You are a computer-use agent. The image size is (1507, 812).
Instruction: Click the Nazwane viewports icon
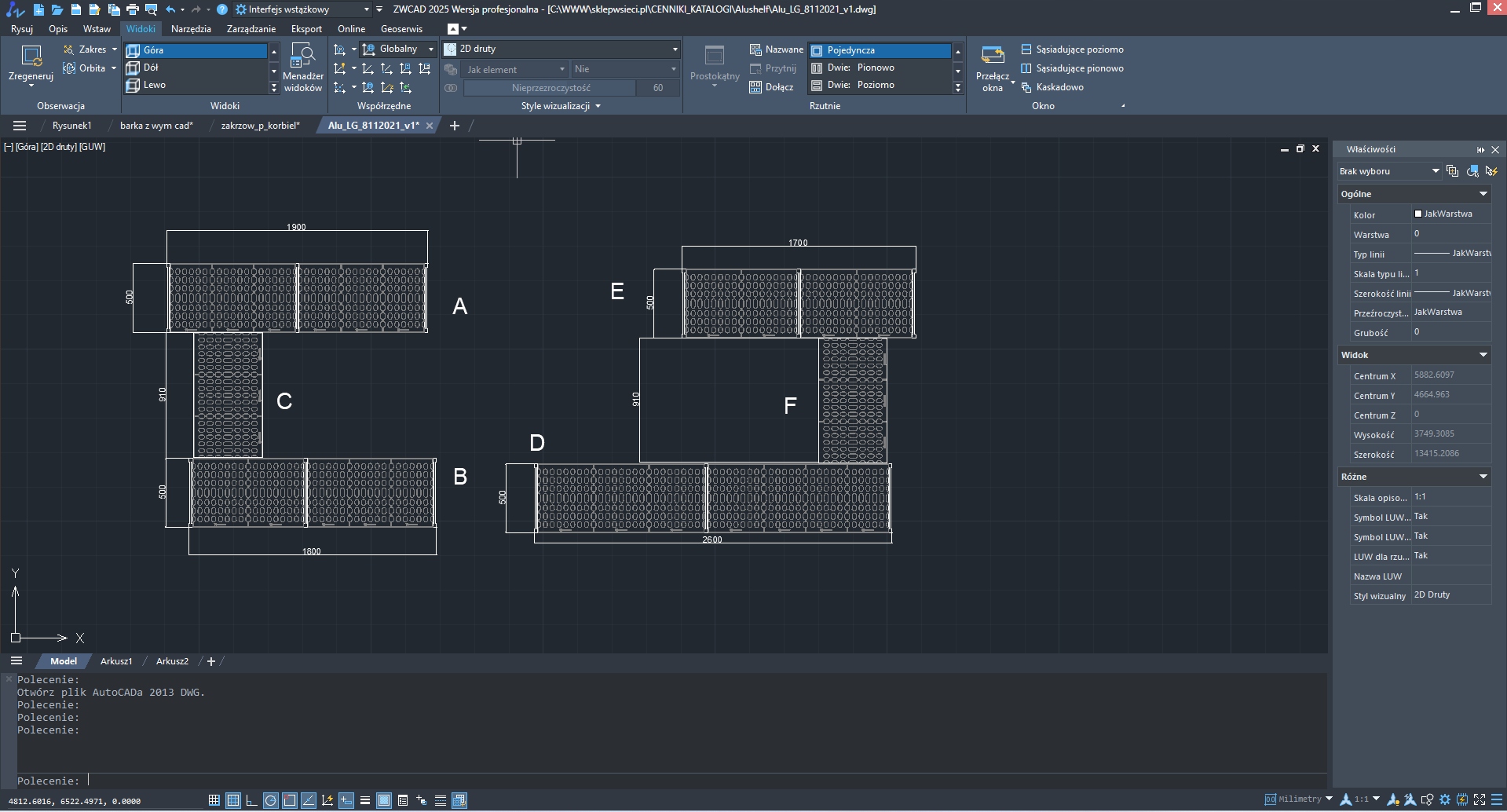click(755, 49)
